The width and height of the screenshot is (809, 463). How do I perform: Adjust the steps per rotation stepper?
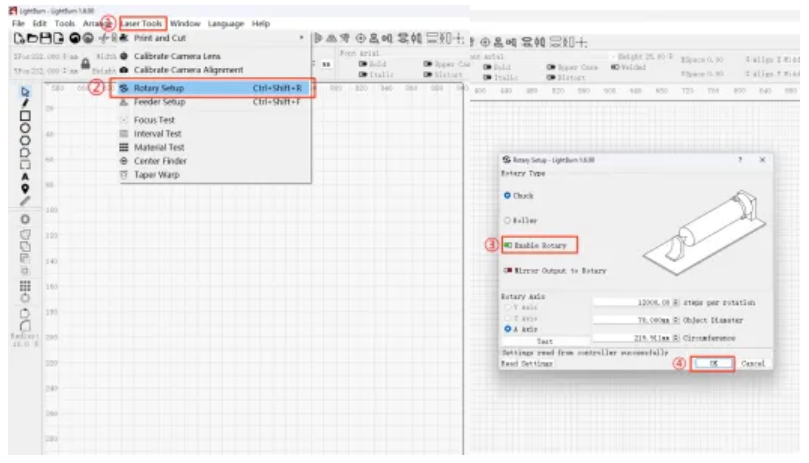pos(676,302)
